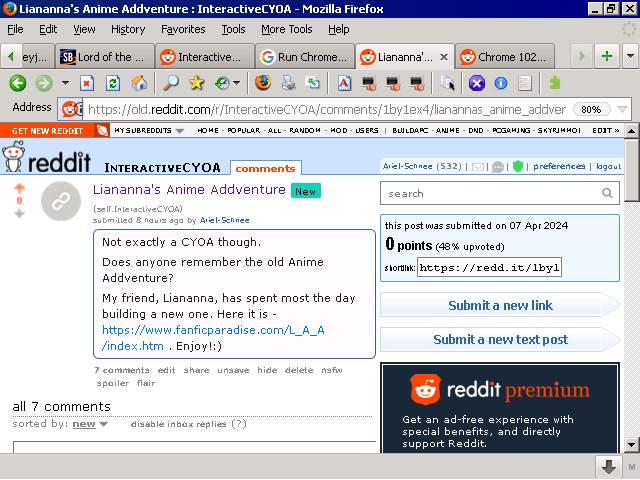Open the POPULAR link in the top bar

pos(243,131)
